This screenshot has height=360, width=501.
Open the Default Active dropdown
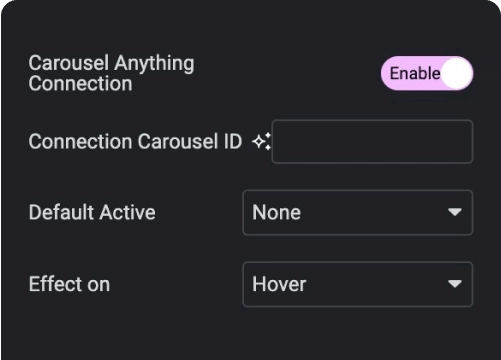point(358,213)
